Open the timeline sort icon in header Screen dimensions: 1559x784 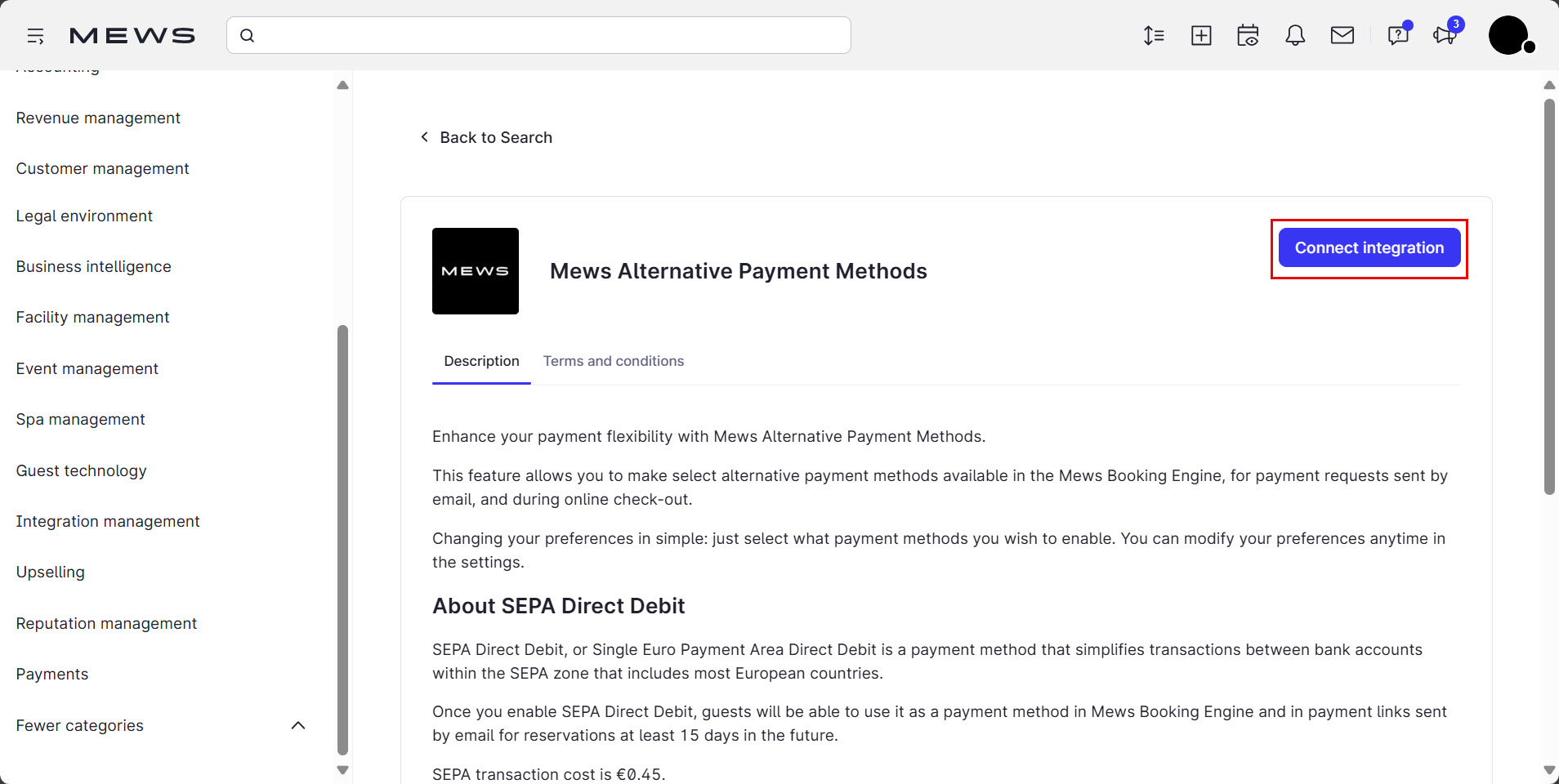pos(1154,36)
